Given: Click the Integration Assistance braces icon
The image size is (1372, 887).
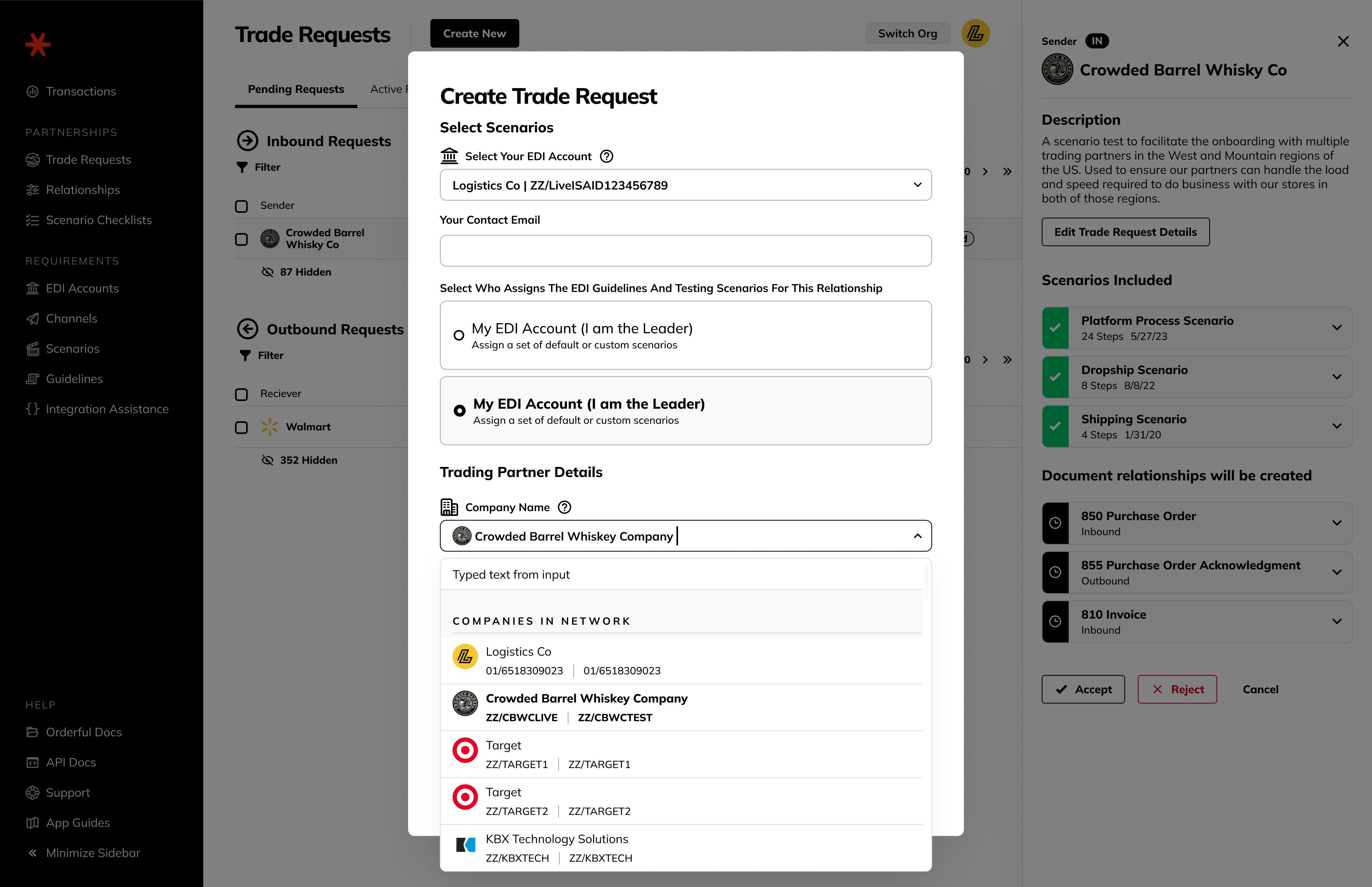Looking at the screenshot, I should click(x=33, y=409).
